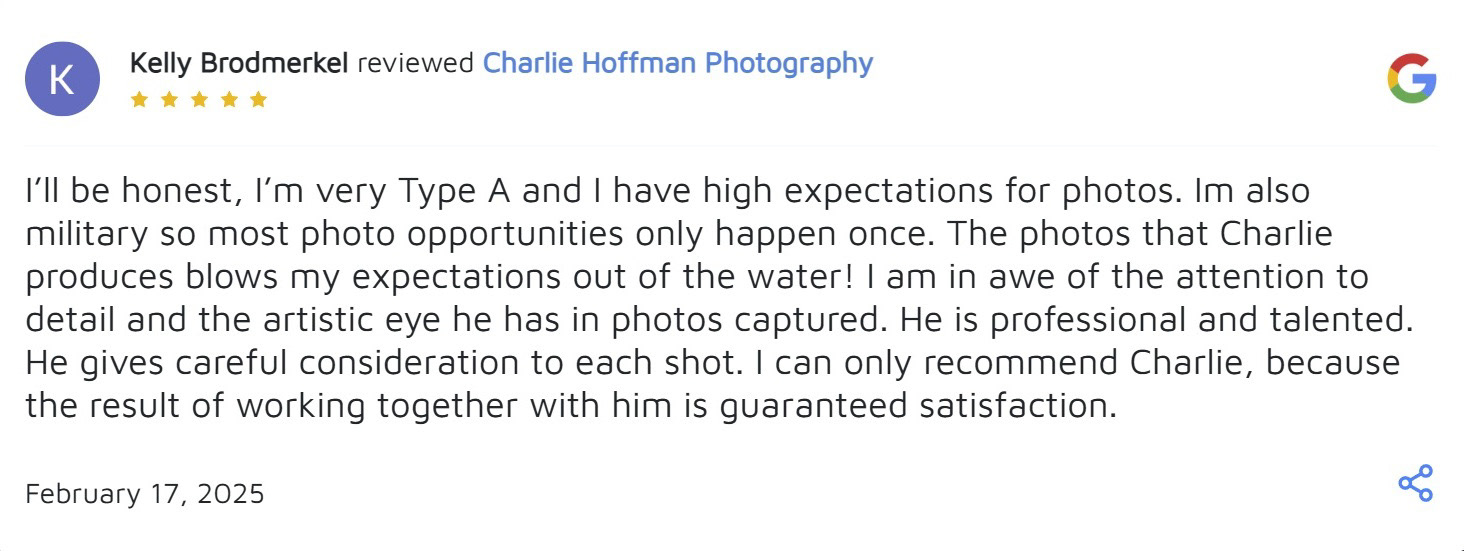Click the second rating star
This screenshot has width=1464, height=551.
click(x=169, y=99)
